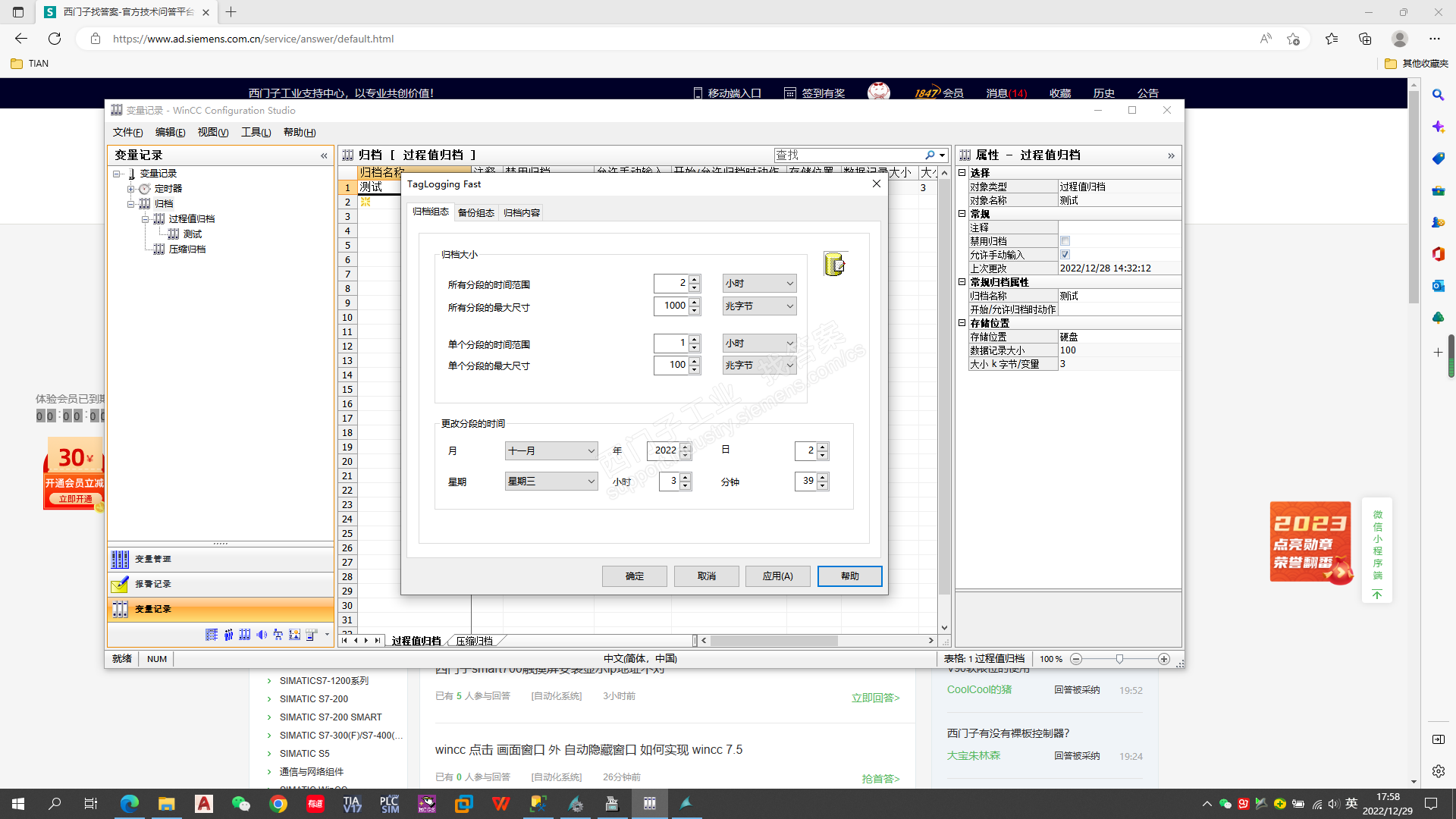Collapse the 存储位置 property group
This screenshot has width=1456, height=819.
coord(962,323)
